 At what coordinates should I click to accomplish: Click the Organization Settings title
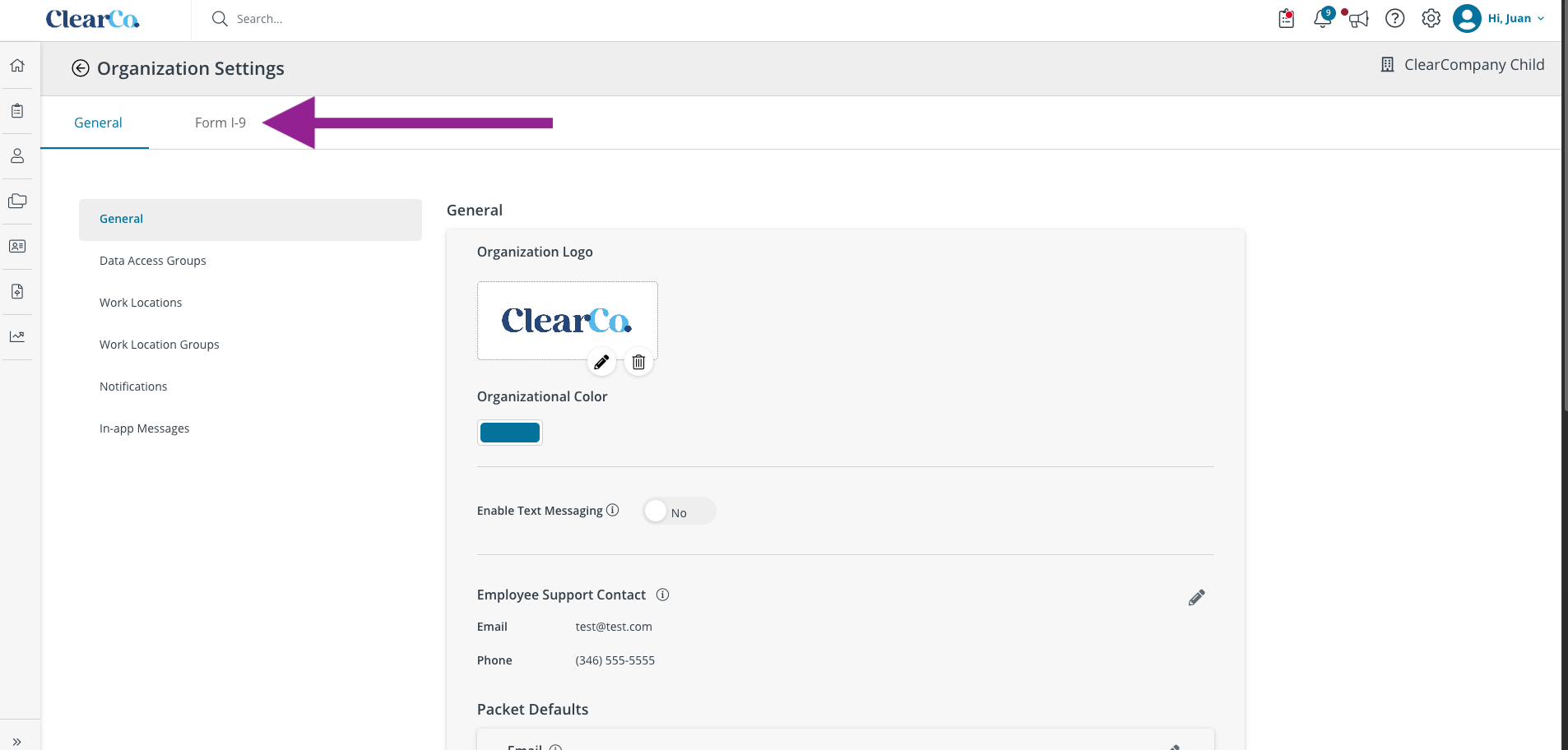(191, 68)
